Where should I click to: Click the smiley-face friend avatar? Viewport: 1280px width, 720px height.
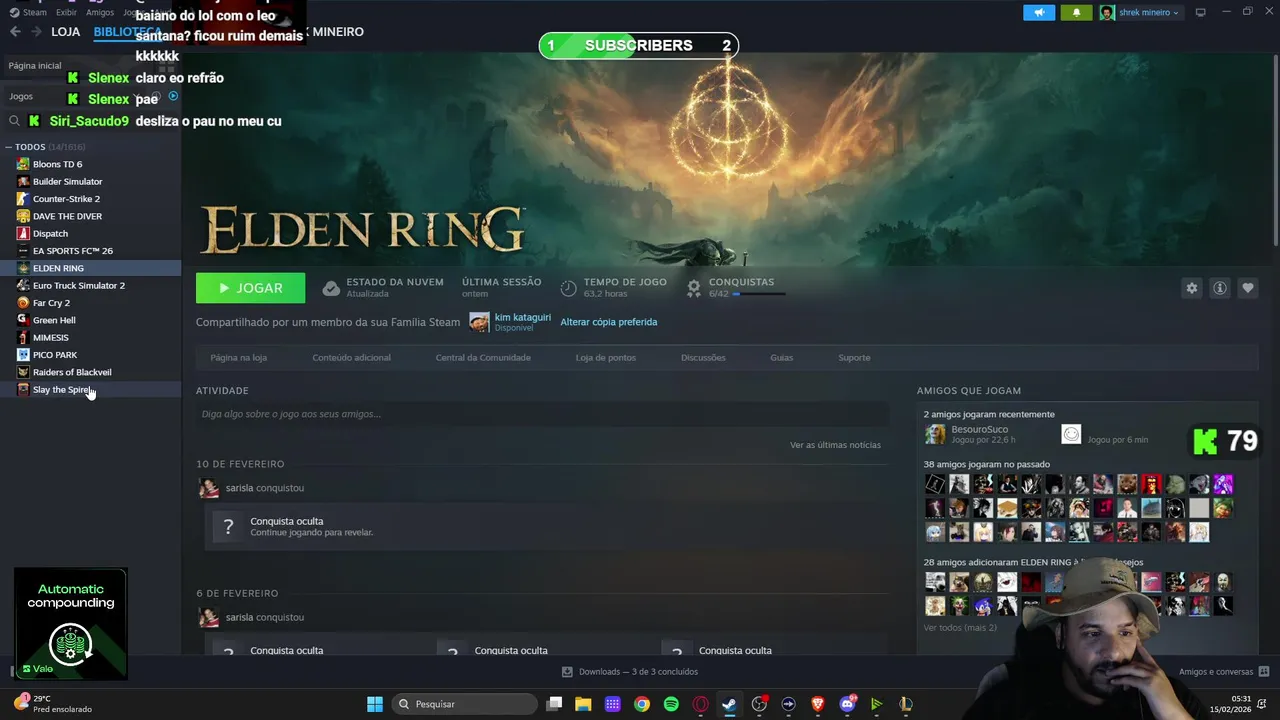click(x=1071, y=434)
